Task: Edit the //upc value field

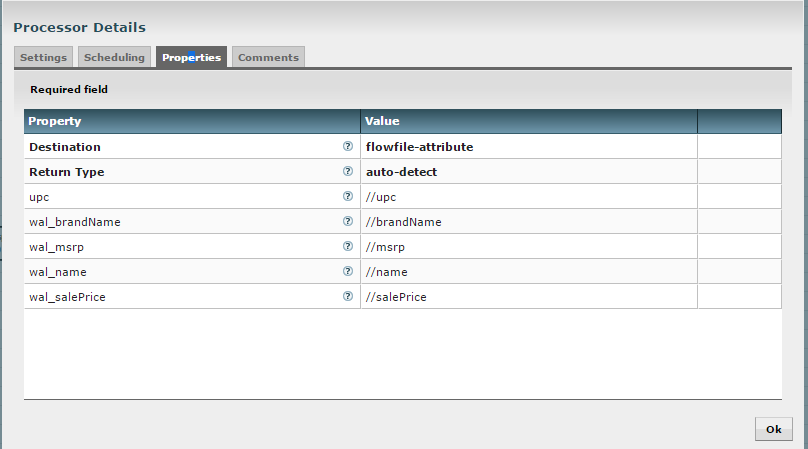Action: 528,197
